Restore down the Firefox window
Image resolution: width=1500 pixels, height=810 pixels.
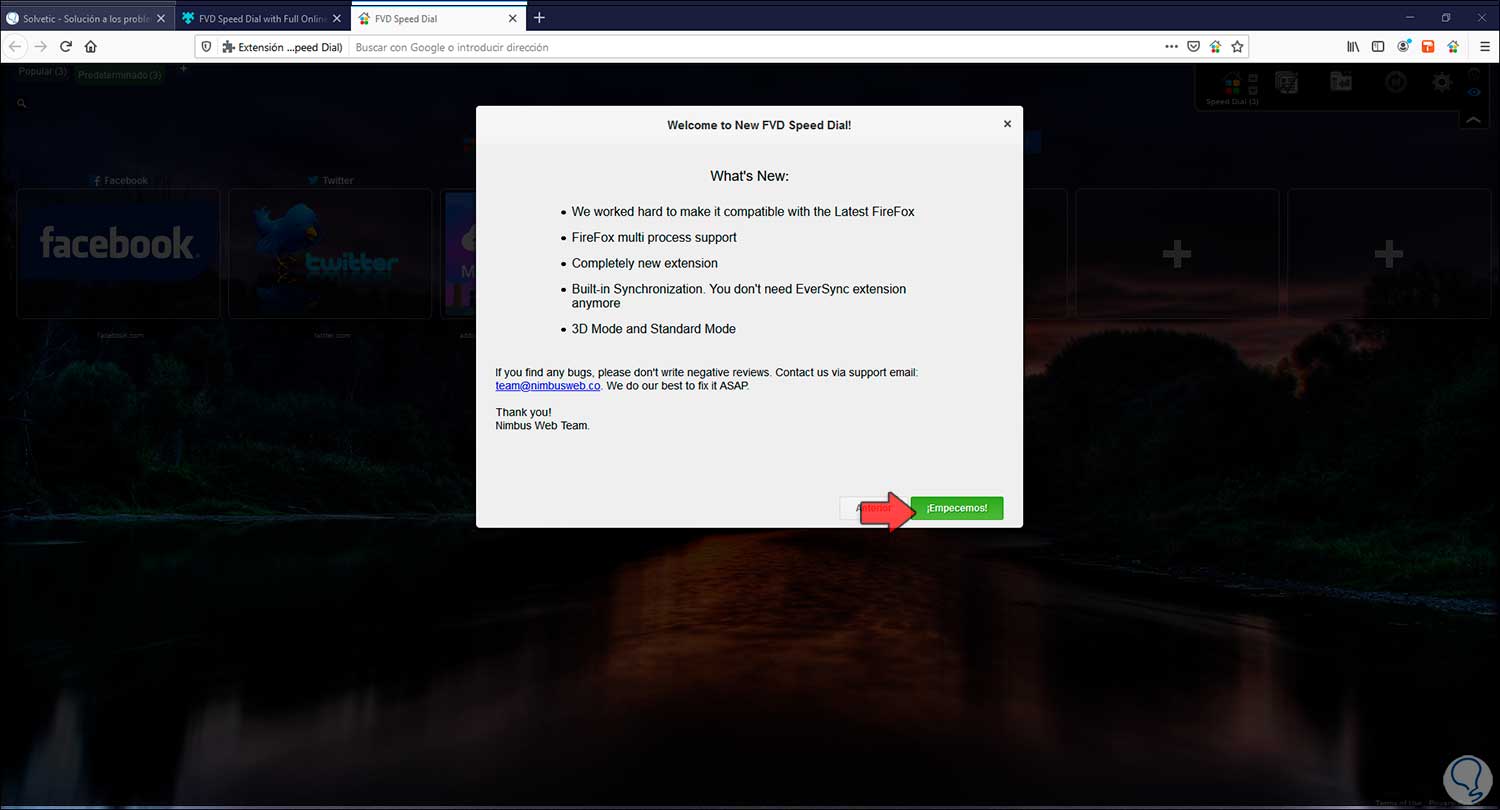(x=1445, y=17)
